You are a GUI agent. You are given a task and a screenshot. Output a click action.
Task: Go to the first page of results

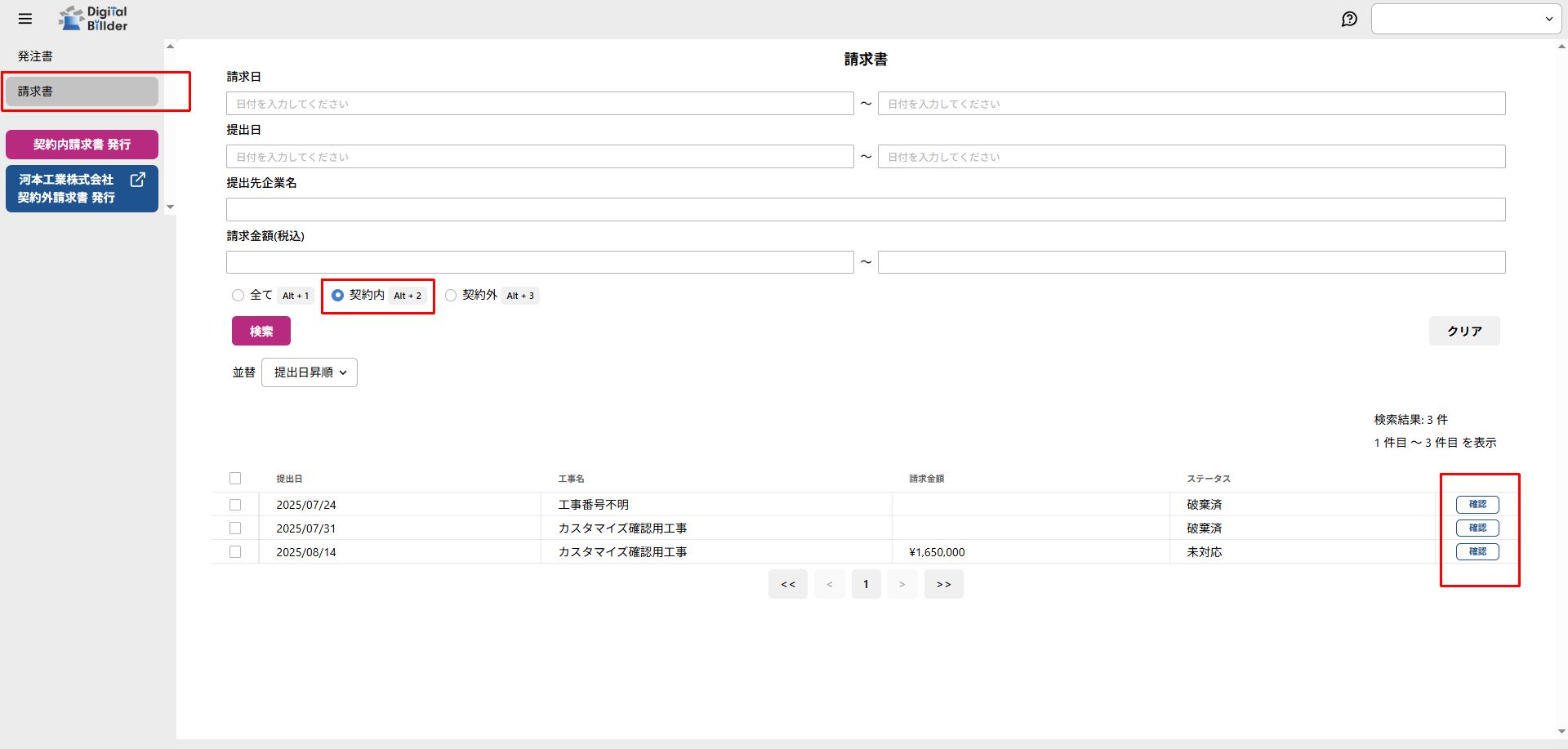click(787, 584)
